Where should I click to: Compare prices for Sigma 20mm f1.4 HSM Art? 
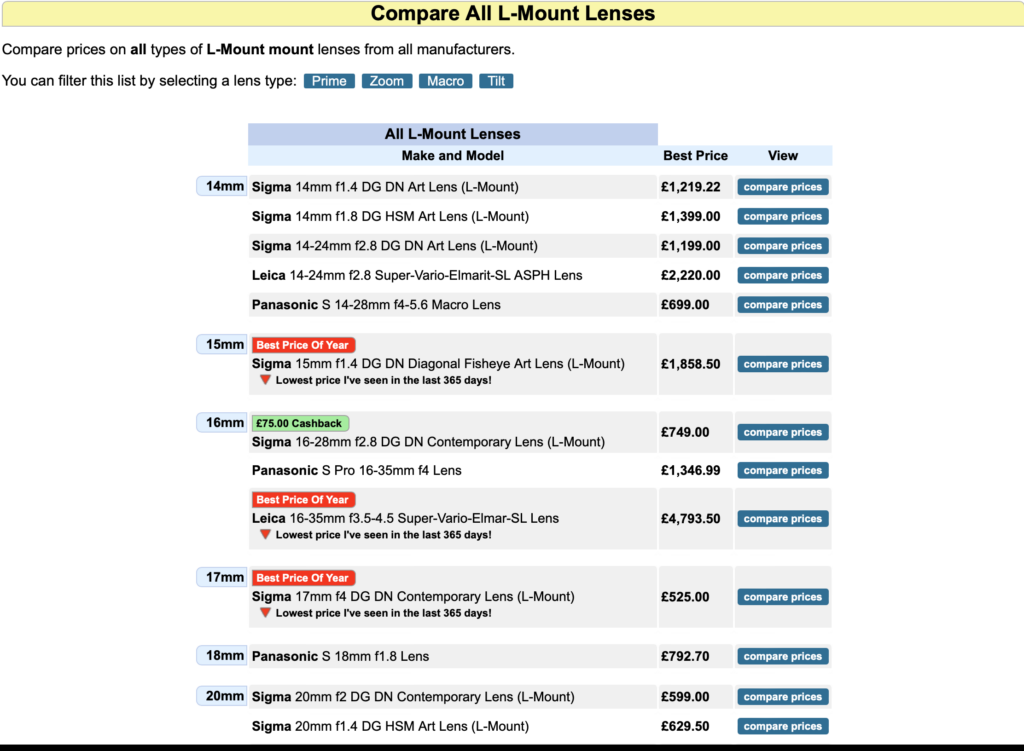[783, 726]
